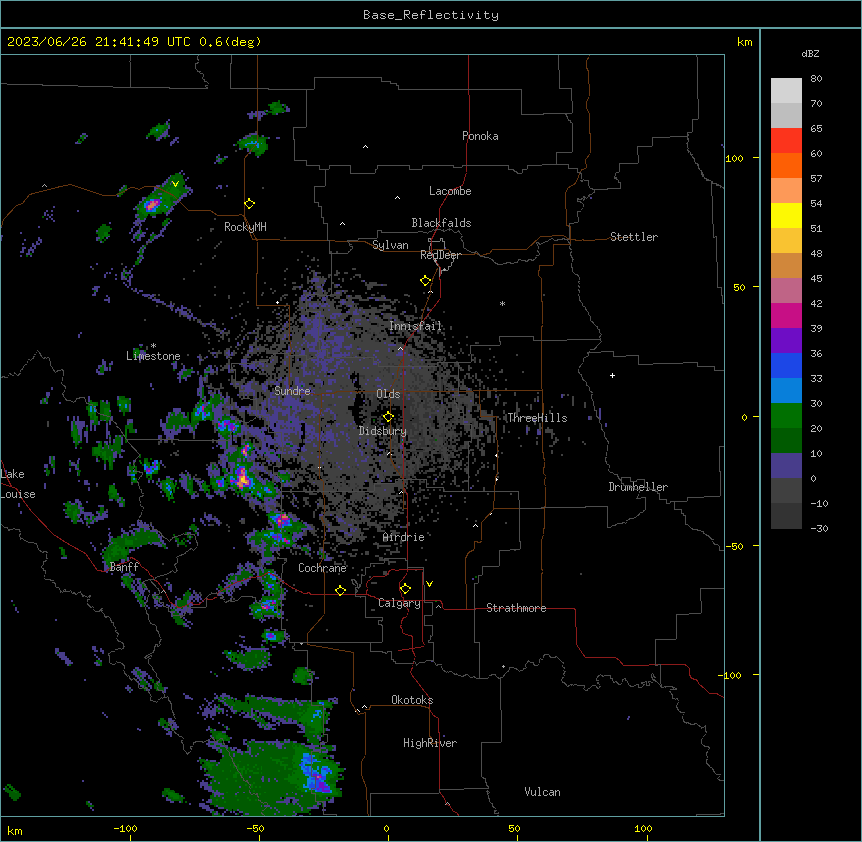
Task: Click the asterisk marker above Limestone
Action: 153,346
